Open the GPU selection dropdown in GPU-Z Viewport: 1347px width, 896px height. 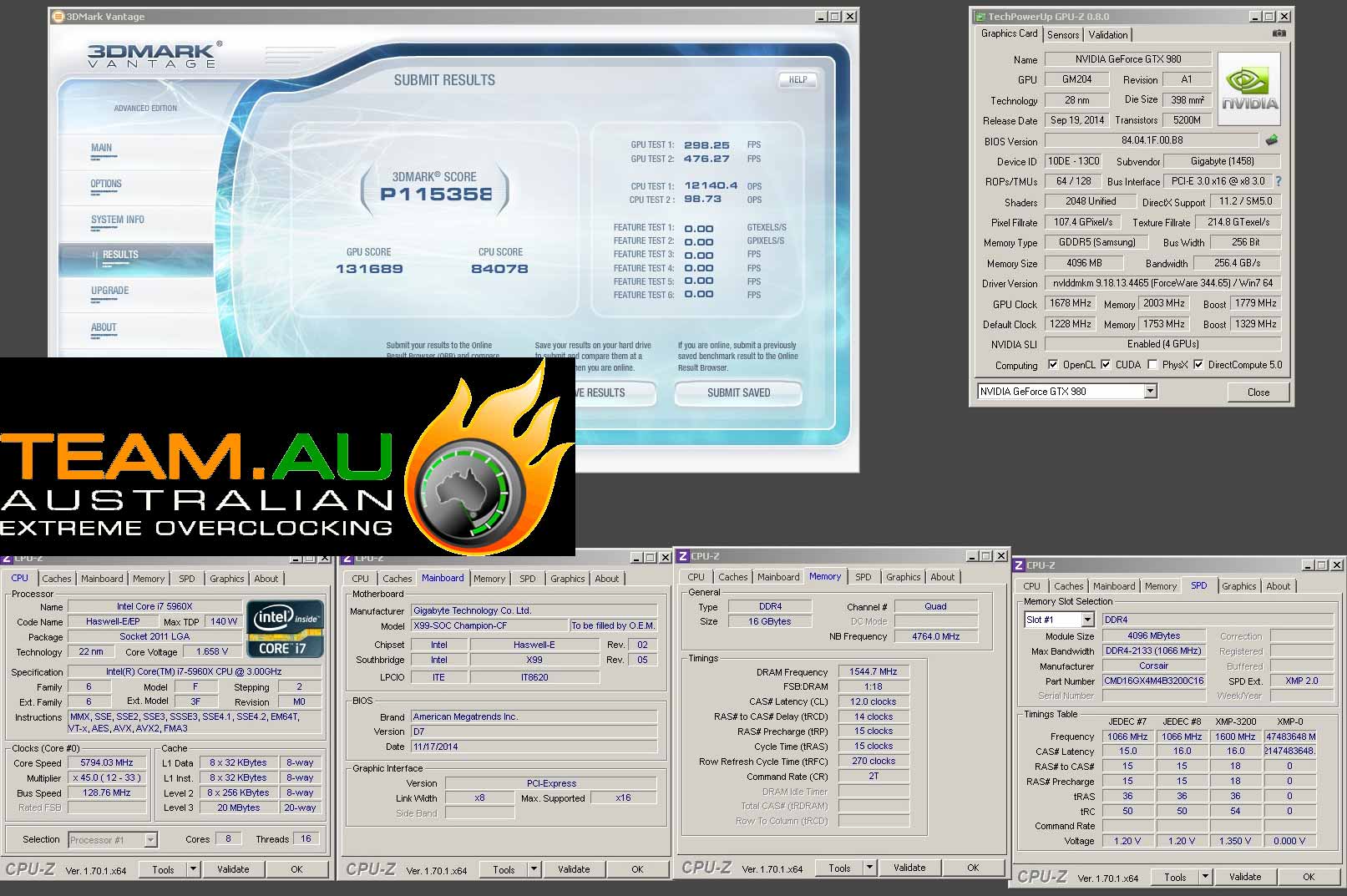(1150, 391)
